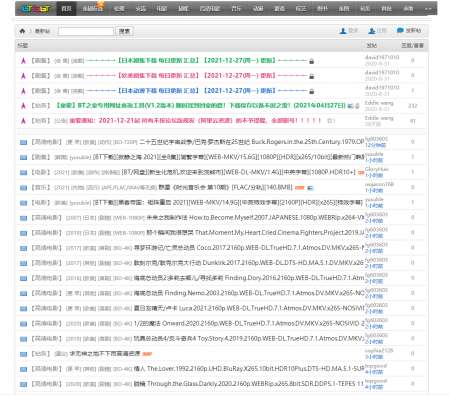Open the highlighted home tab in the navigation bar
450x396 pixels.
click(x=66, y=9)
